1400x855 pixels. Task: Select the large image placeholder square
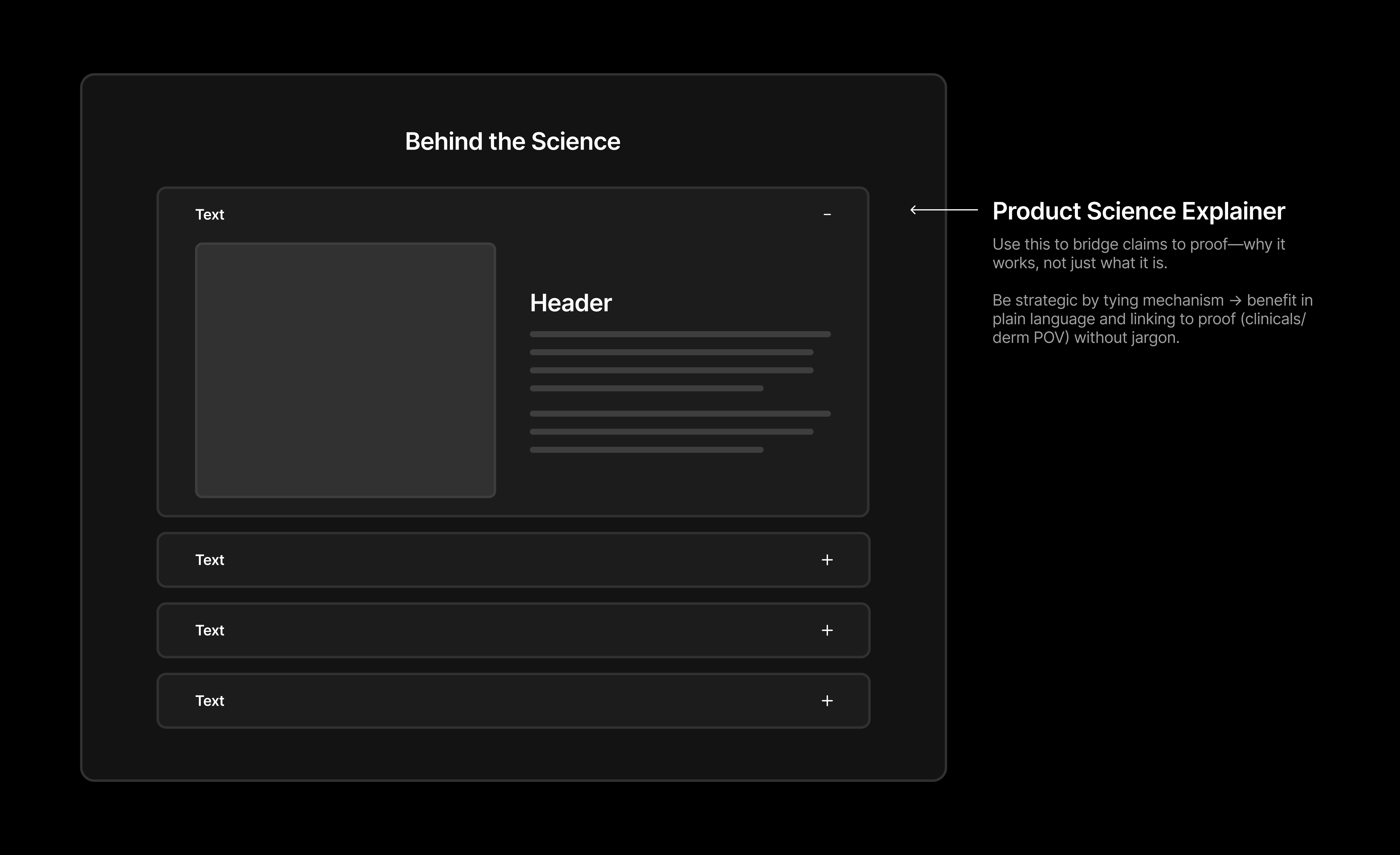pos(345,370)
